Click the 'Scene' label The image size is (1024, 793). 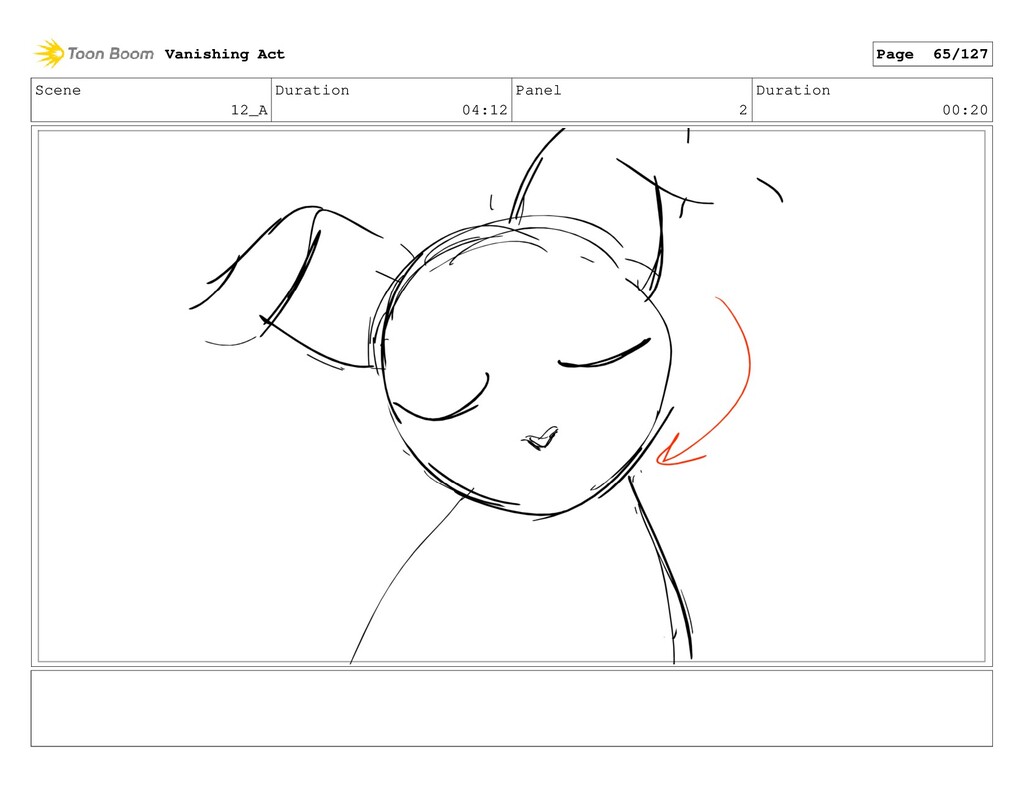[x=58, y=90]
